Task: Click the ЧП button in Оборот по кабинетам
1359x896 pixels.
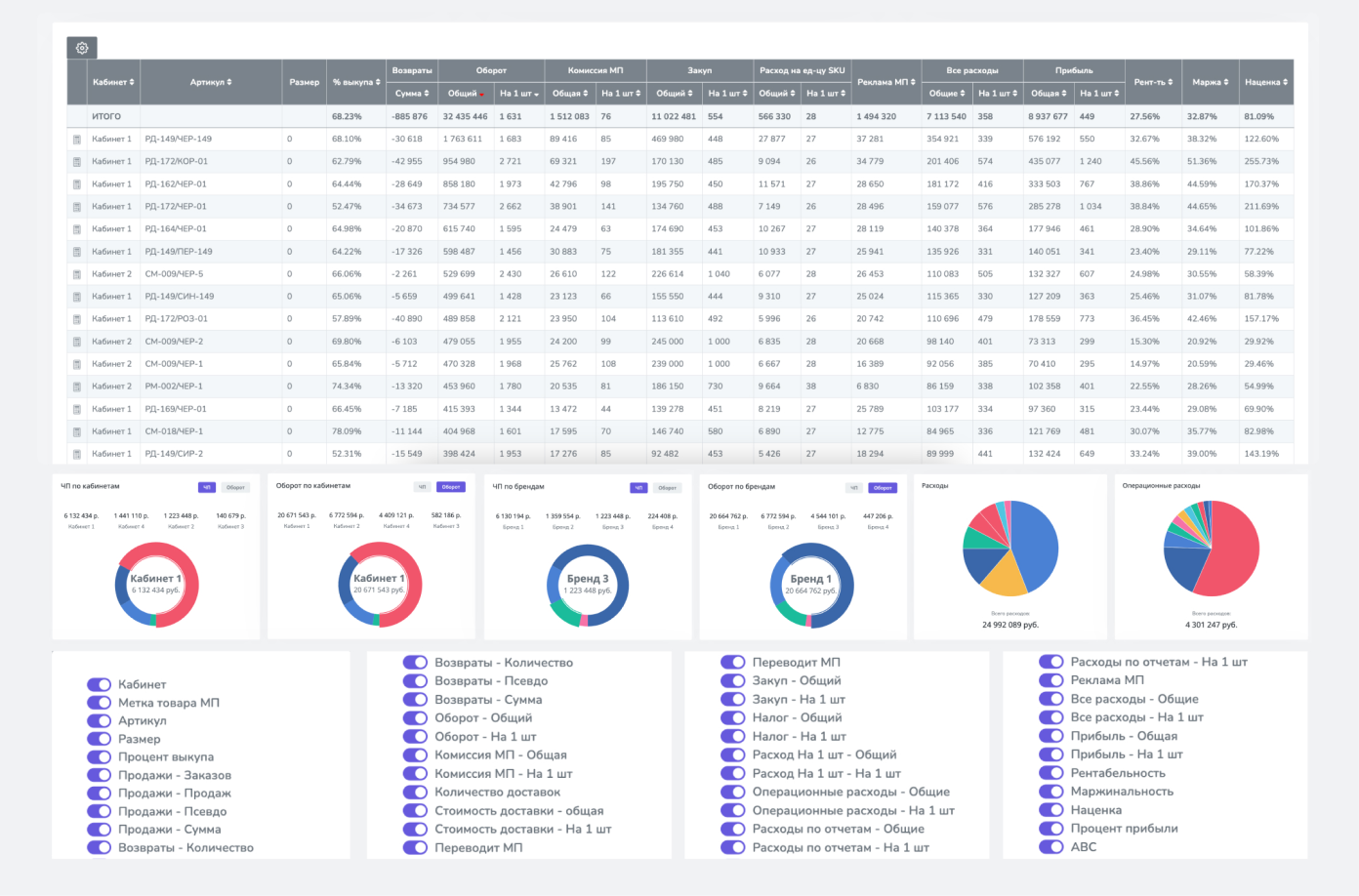Action: pyautogui.click(x=422, y=487)
